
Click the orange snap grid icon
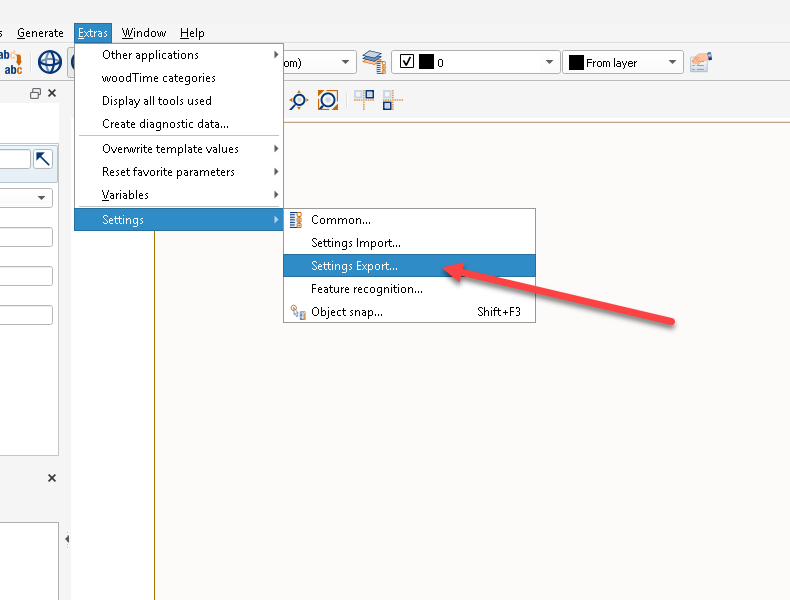pos(364,99)
